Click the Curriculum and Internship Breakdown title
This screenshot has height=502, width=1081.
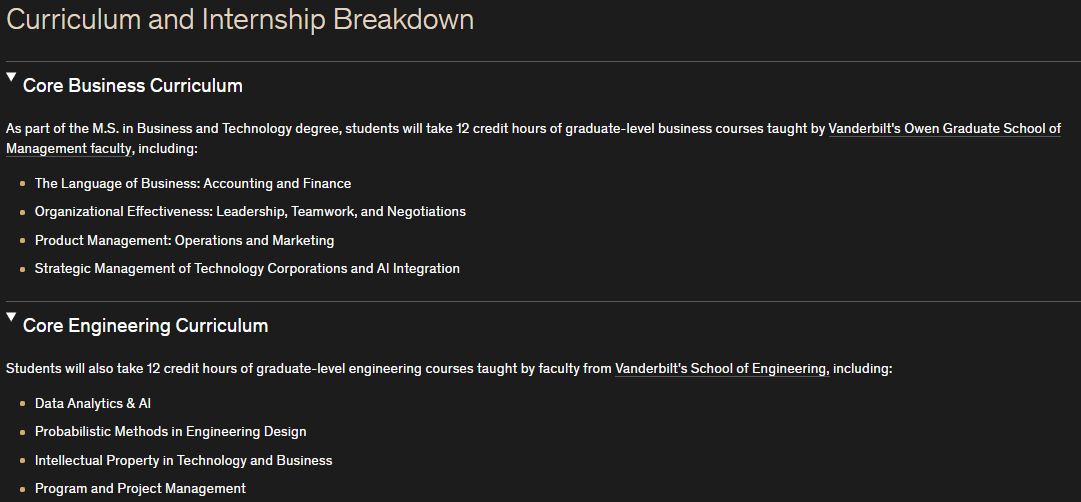pyautogui.click(x=240, y=20)
